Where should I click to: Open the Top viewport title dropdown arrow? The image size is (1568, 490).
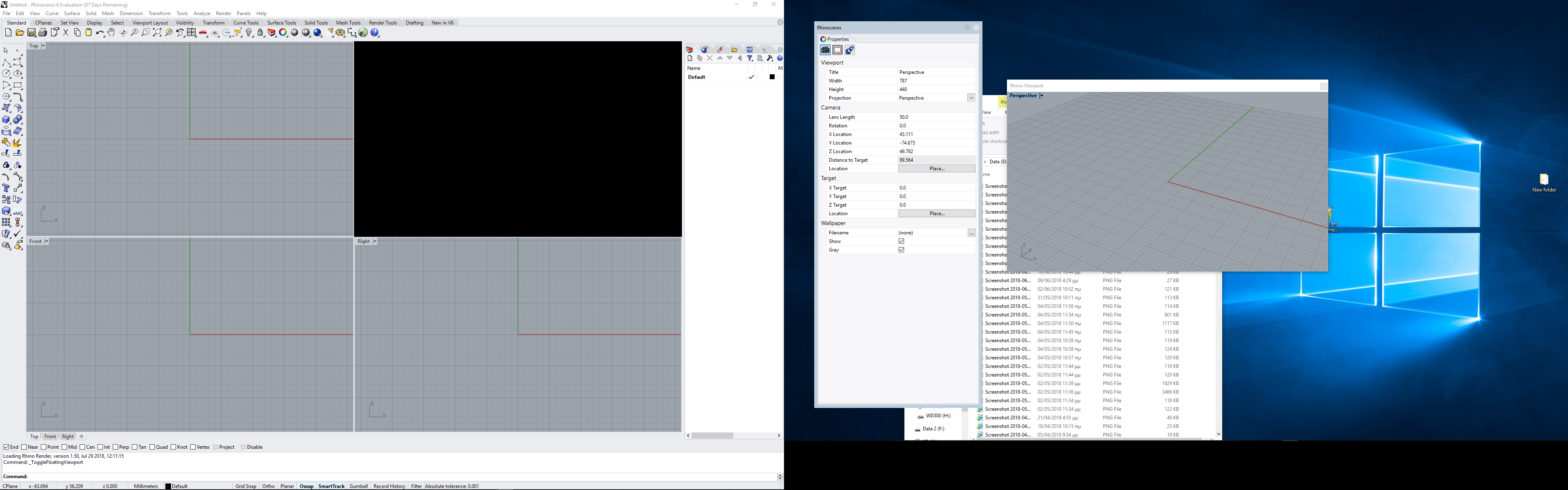pyautogui.click(x=43, y=46)
